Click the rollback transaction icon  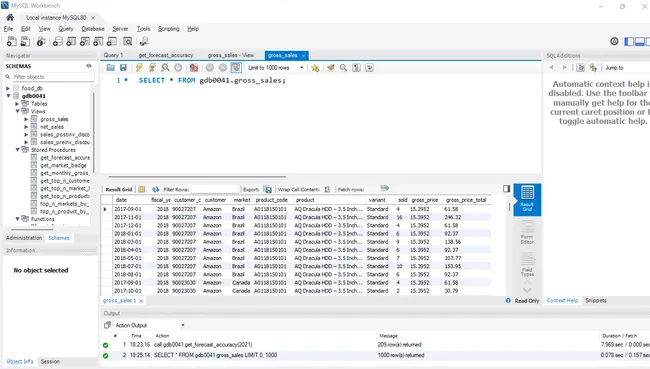point(223,68)
